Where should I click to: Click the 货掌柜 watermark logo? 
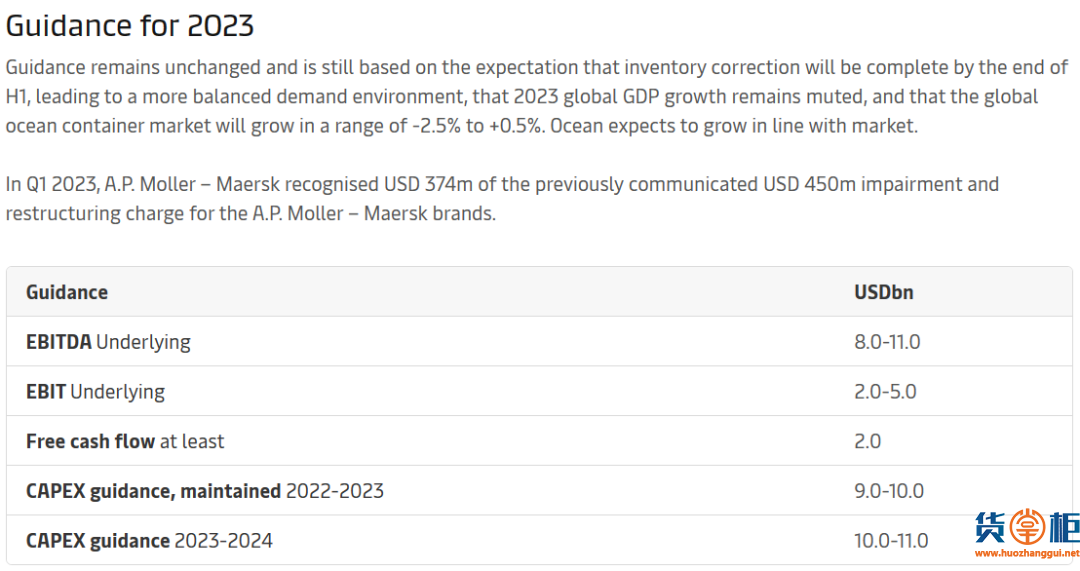tap(1026, 527)
